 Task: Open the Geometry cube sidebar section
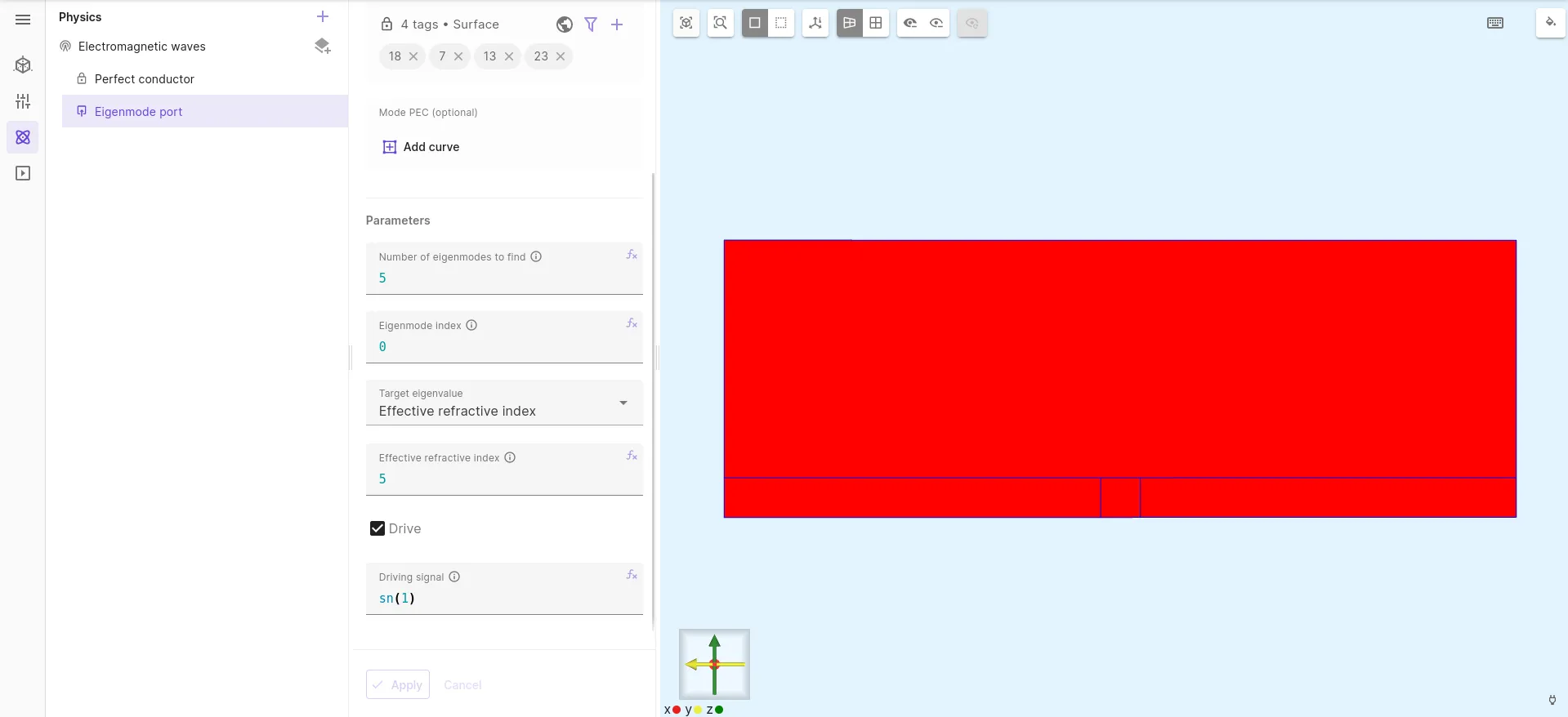pos(23,65)
